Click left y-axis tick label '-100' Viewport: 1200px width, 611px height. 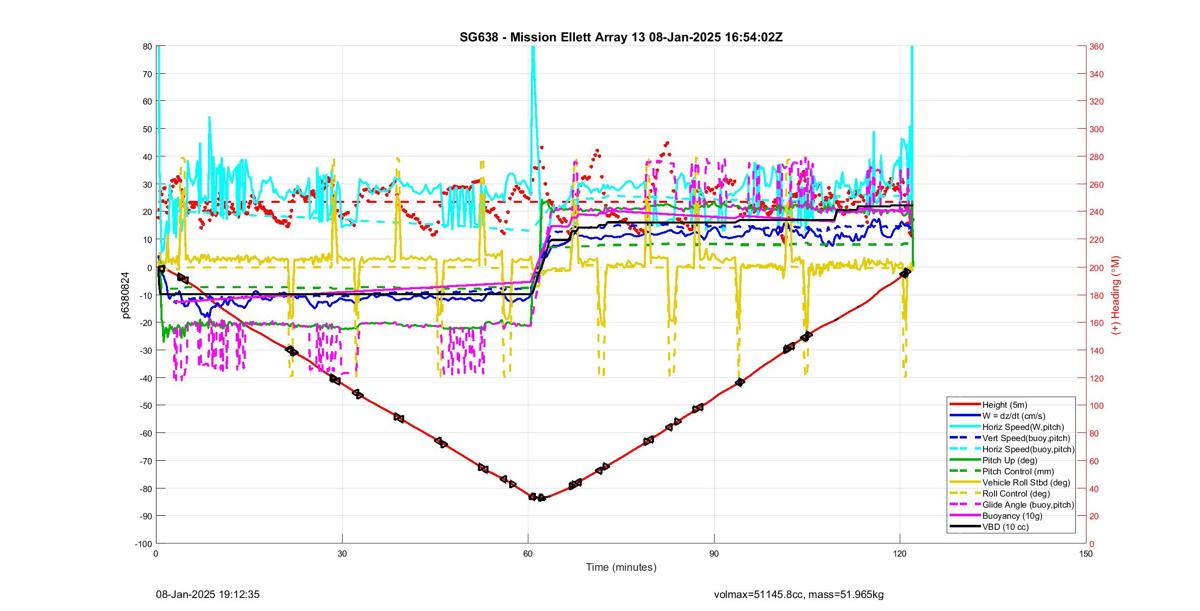142,544
